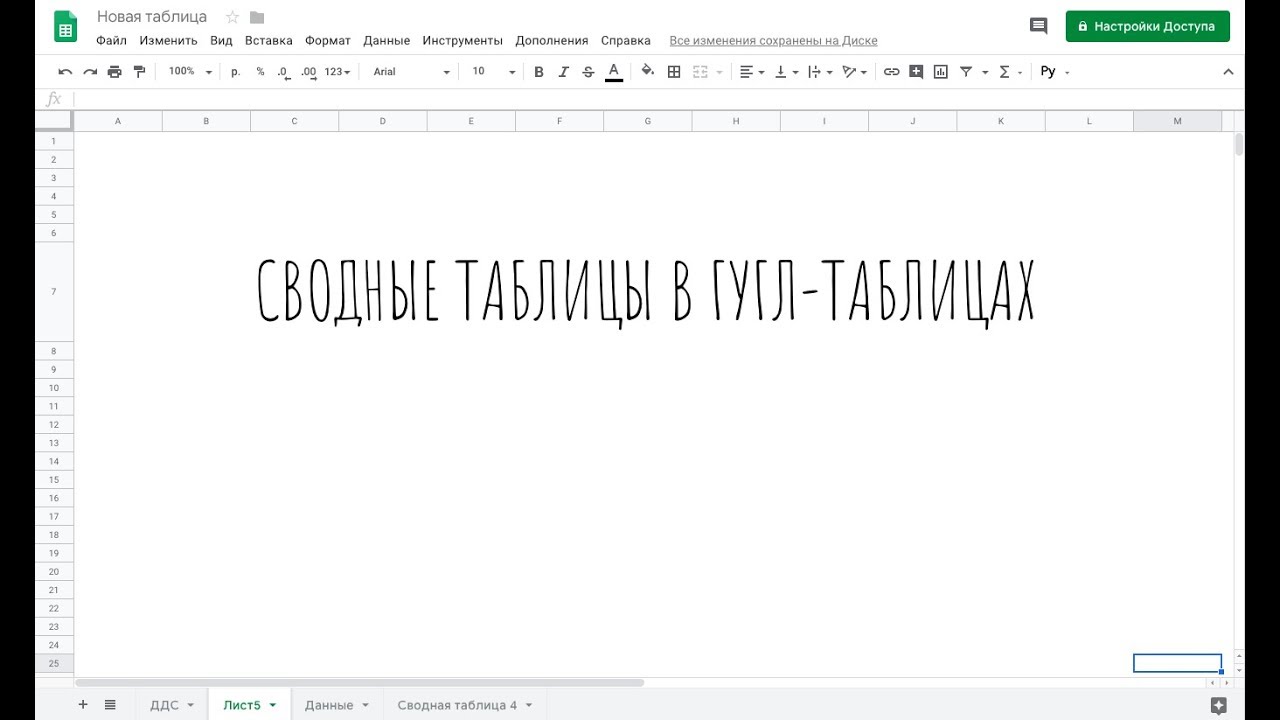Open Google Sheets home via green logo

66,26
